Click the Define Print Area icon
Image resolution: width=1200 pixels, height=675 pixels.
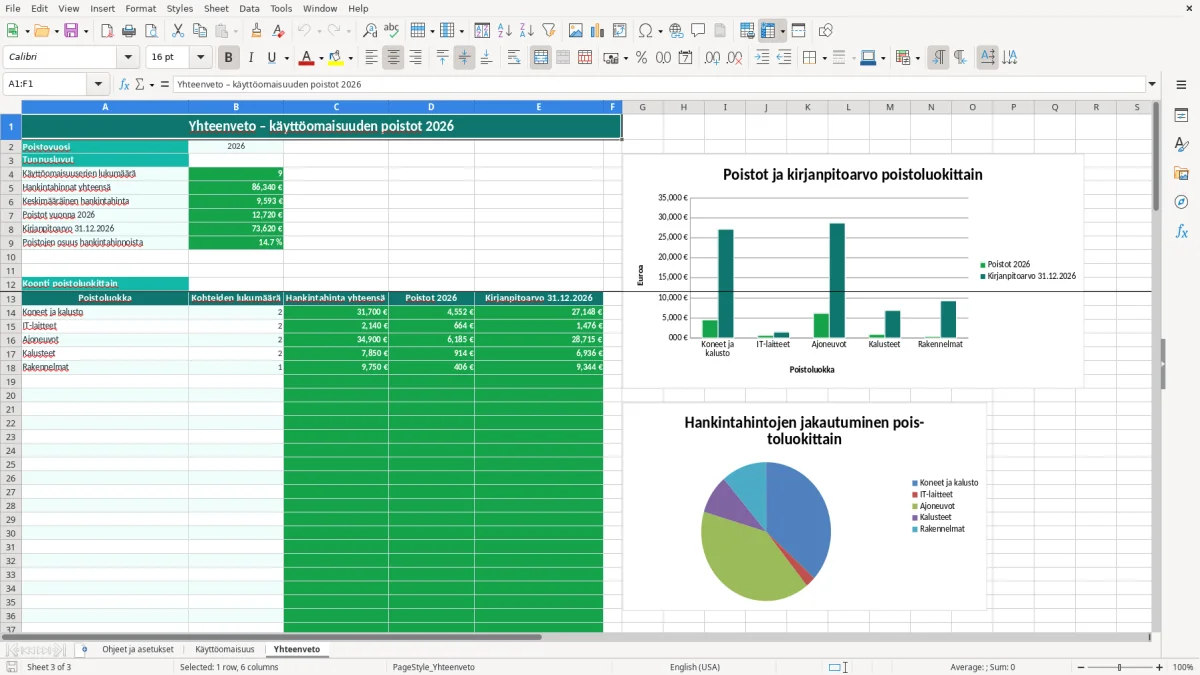coord(747,31)
